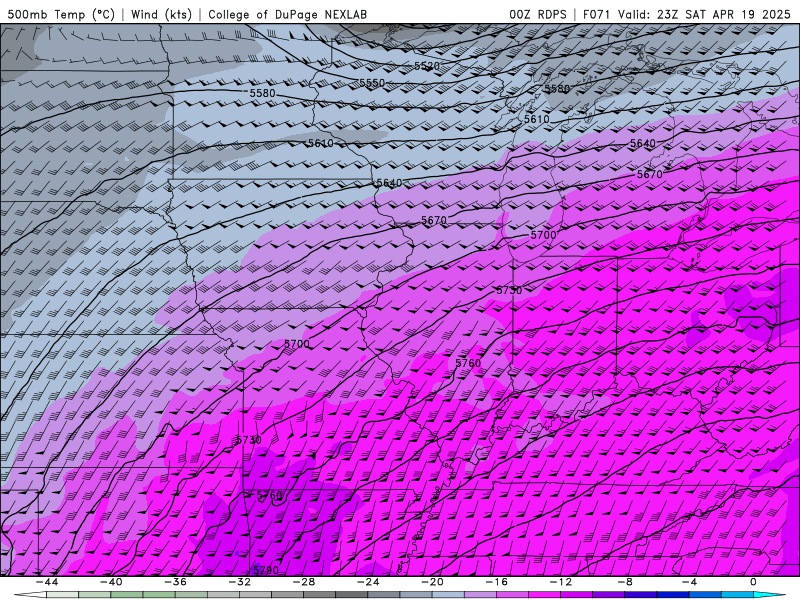Click the -40 value on the color scale

tap(111, 582)
